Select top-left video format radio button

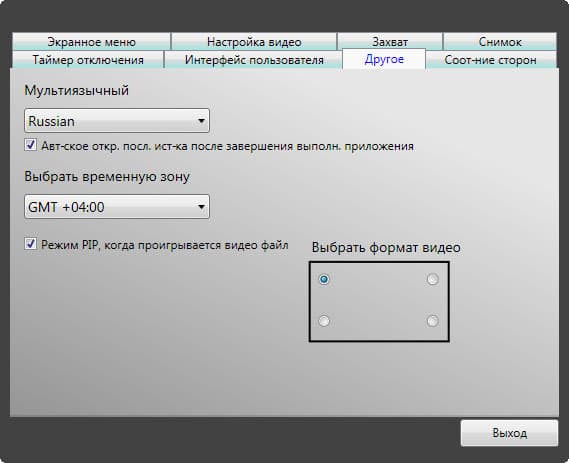coord(324,279)
